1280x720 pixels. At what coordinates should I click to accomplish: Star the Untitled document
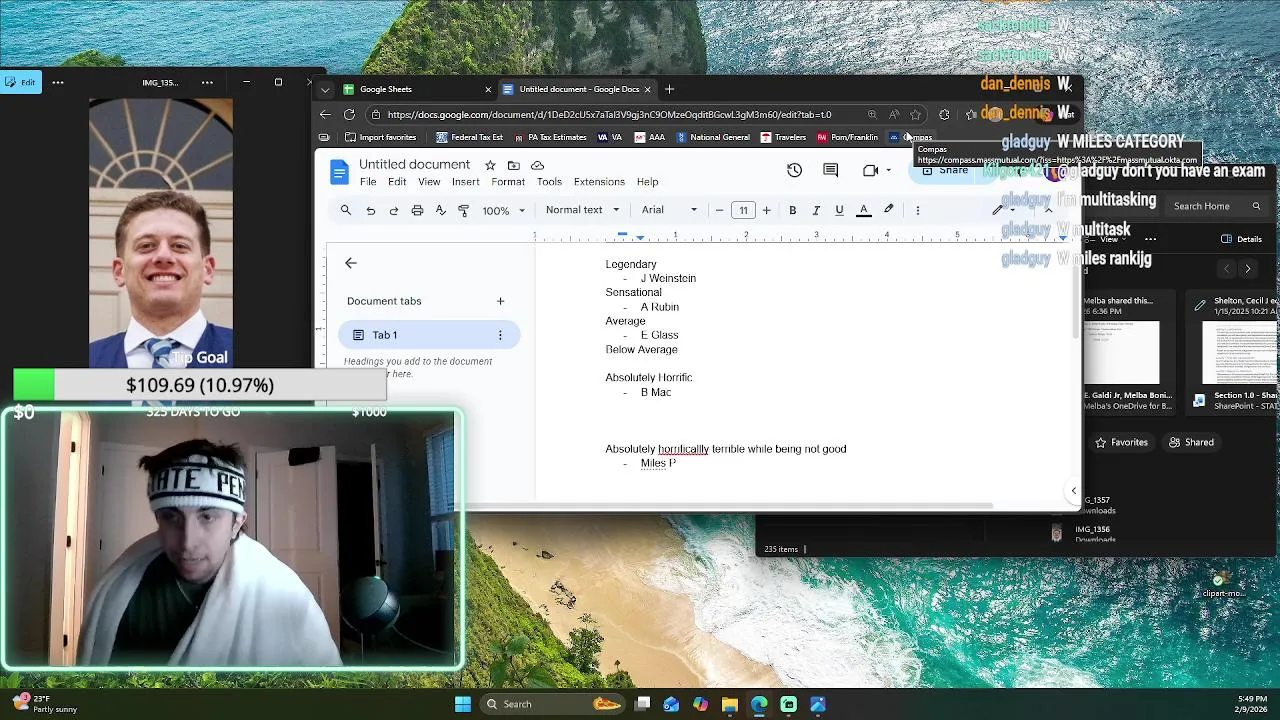(x=490, y=165)
